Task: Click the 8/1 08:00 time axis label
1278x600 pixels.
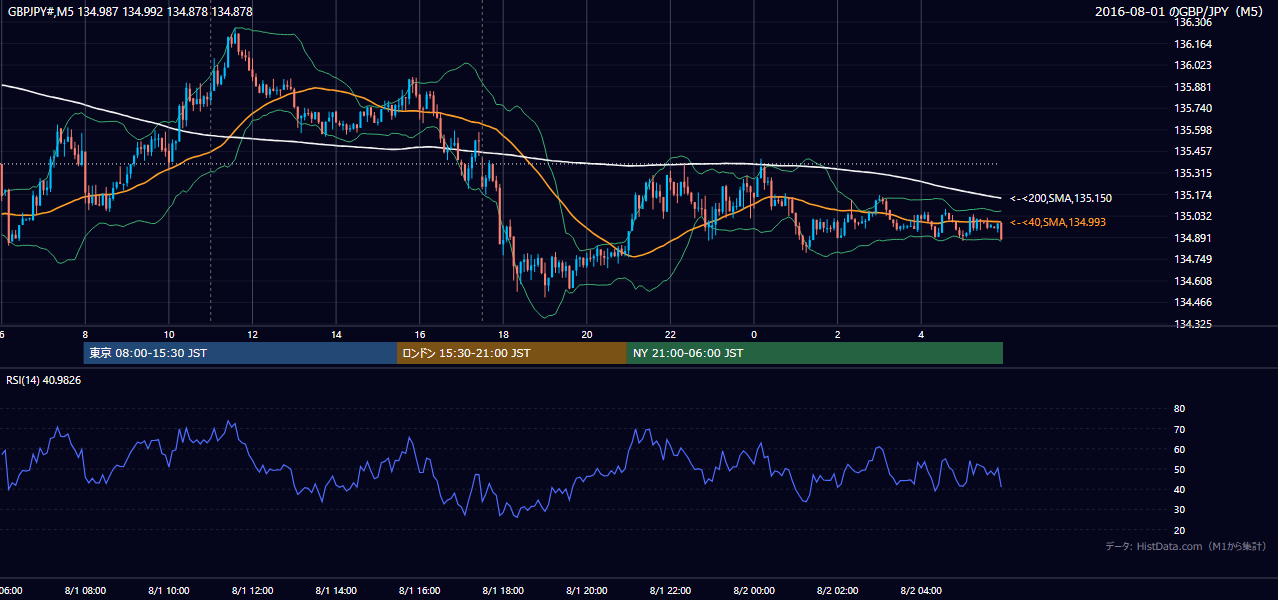Action: (x=85, y=591)
